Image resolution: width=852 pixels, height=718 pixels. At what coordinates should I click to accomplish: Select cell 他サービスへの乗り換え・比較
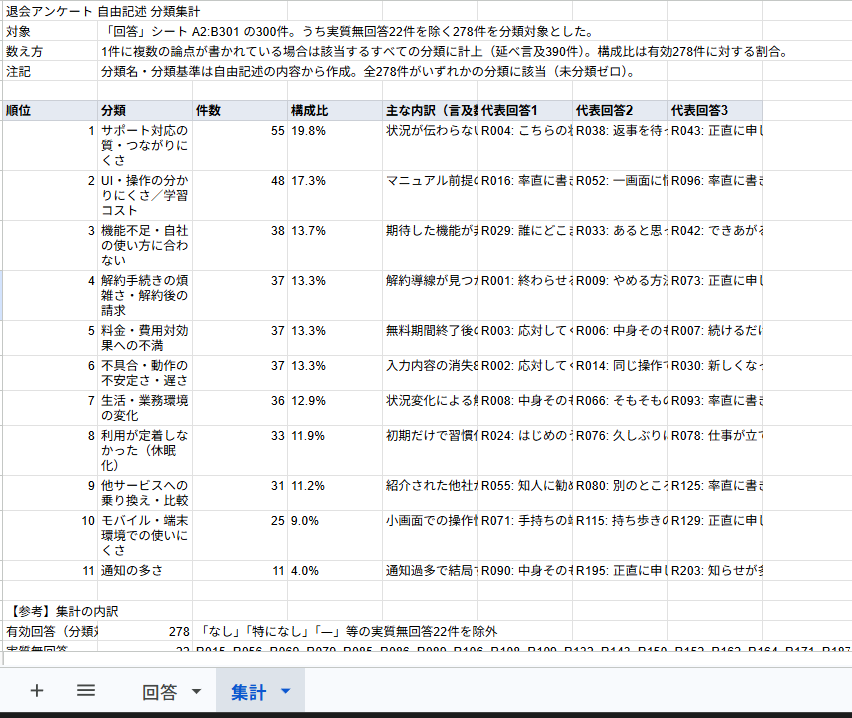(x=145, y=492)
